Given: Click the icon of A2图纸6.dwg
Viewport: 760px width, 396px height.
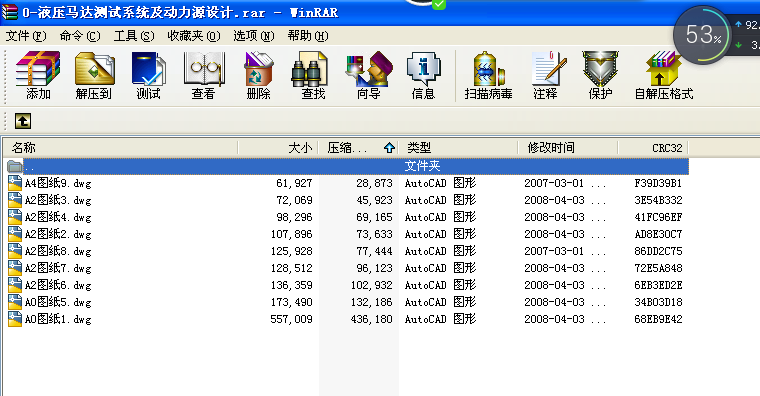Looking at the screenshot, I should point(15,285).
